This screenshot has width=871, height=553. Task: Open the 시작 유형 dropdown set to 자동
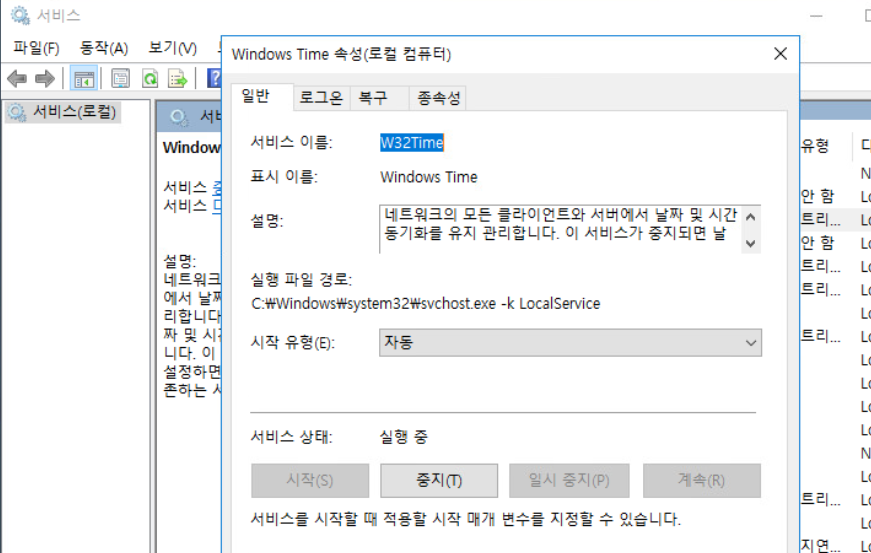[x=570, y=343]
